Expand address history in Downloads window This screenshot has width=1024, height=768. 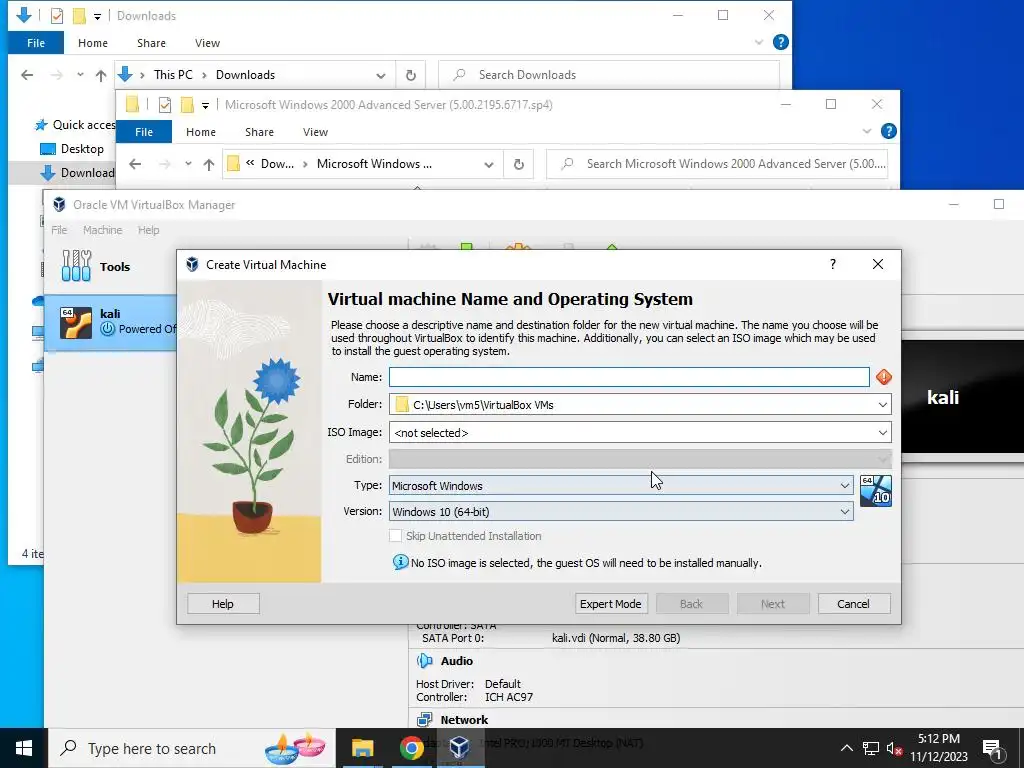381,75
